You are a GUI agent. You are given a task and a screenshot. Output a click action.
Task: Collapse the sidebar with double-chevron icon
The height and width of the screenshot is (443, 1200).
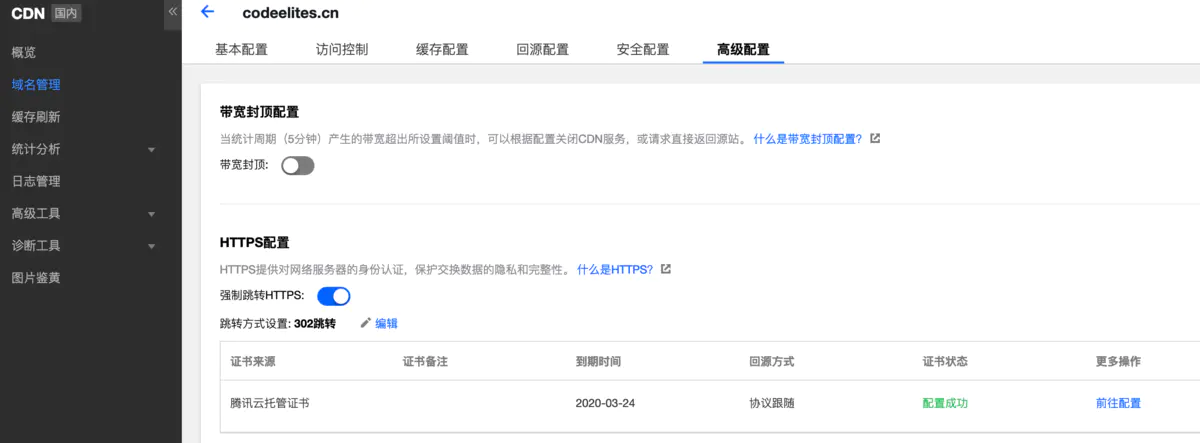(x=172, y=11)
